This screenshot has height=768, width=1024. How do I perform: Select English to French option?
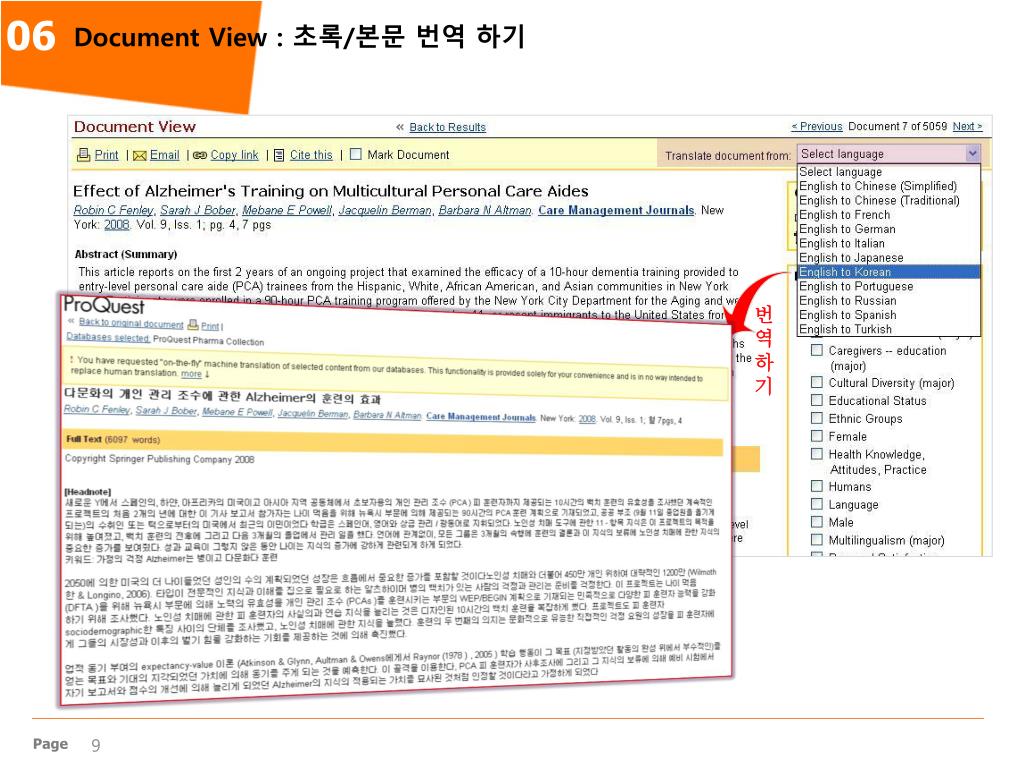tap(889, 215)
